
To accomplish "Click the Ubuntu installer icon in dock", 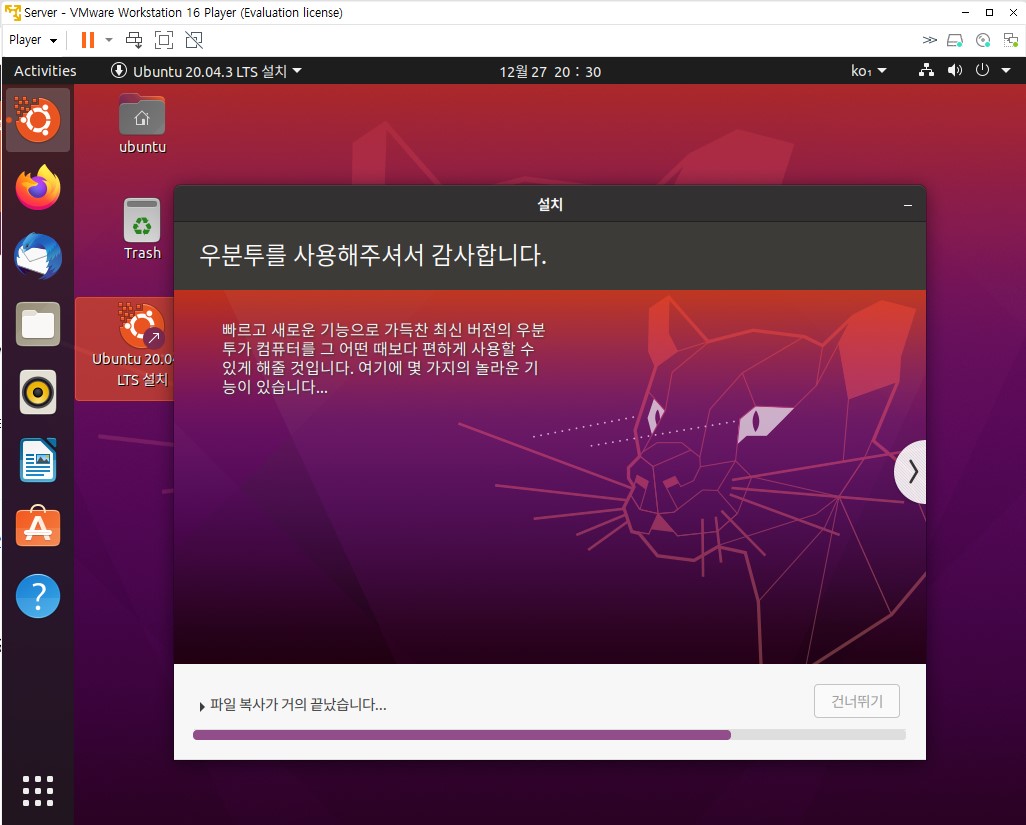I will point(38,120).
